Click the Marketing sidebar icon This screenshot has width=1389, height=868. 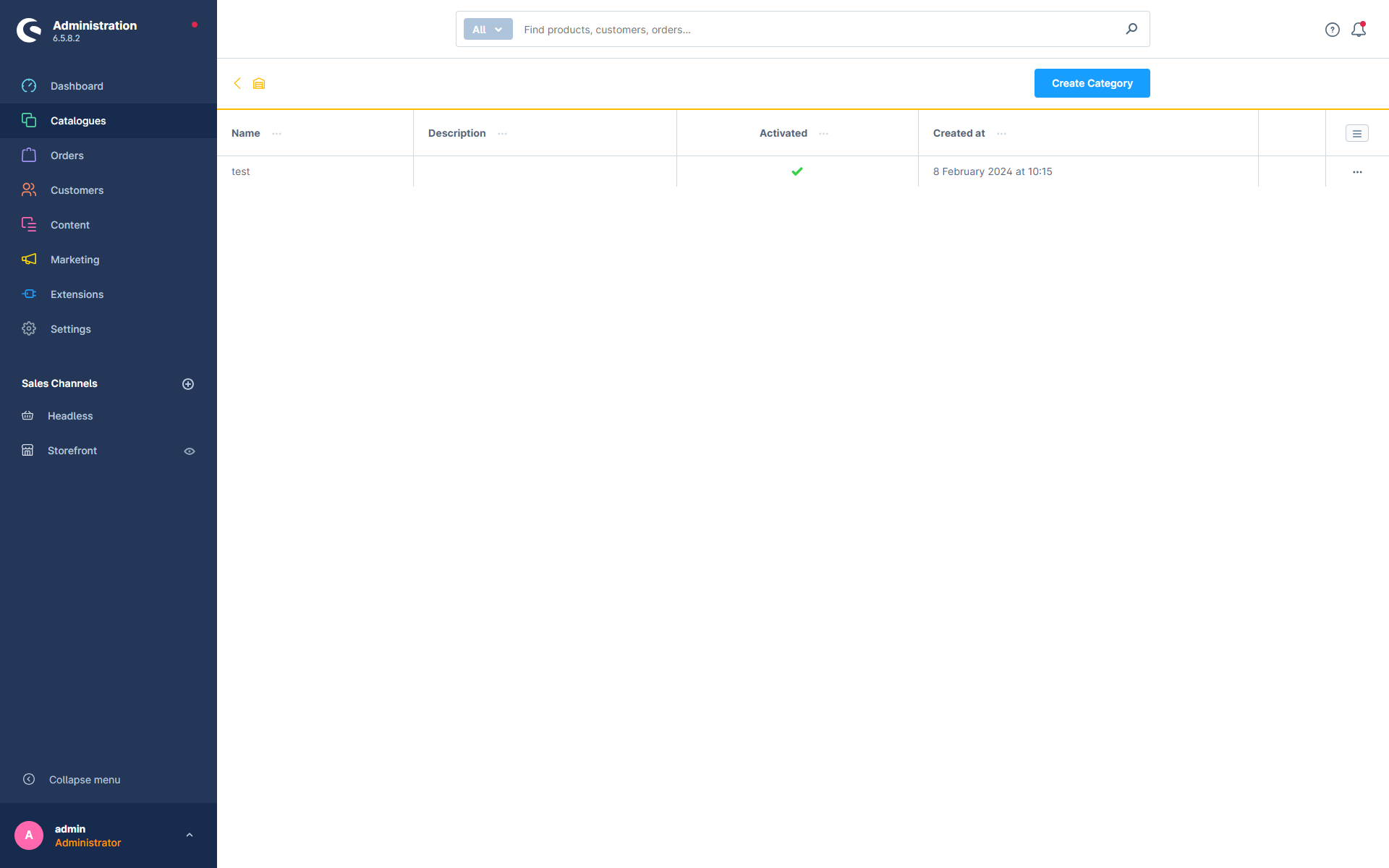(28, 259)
